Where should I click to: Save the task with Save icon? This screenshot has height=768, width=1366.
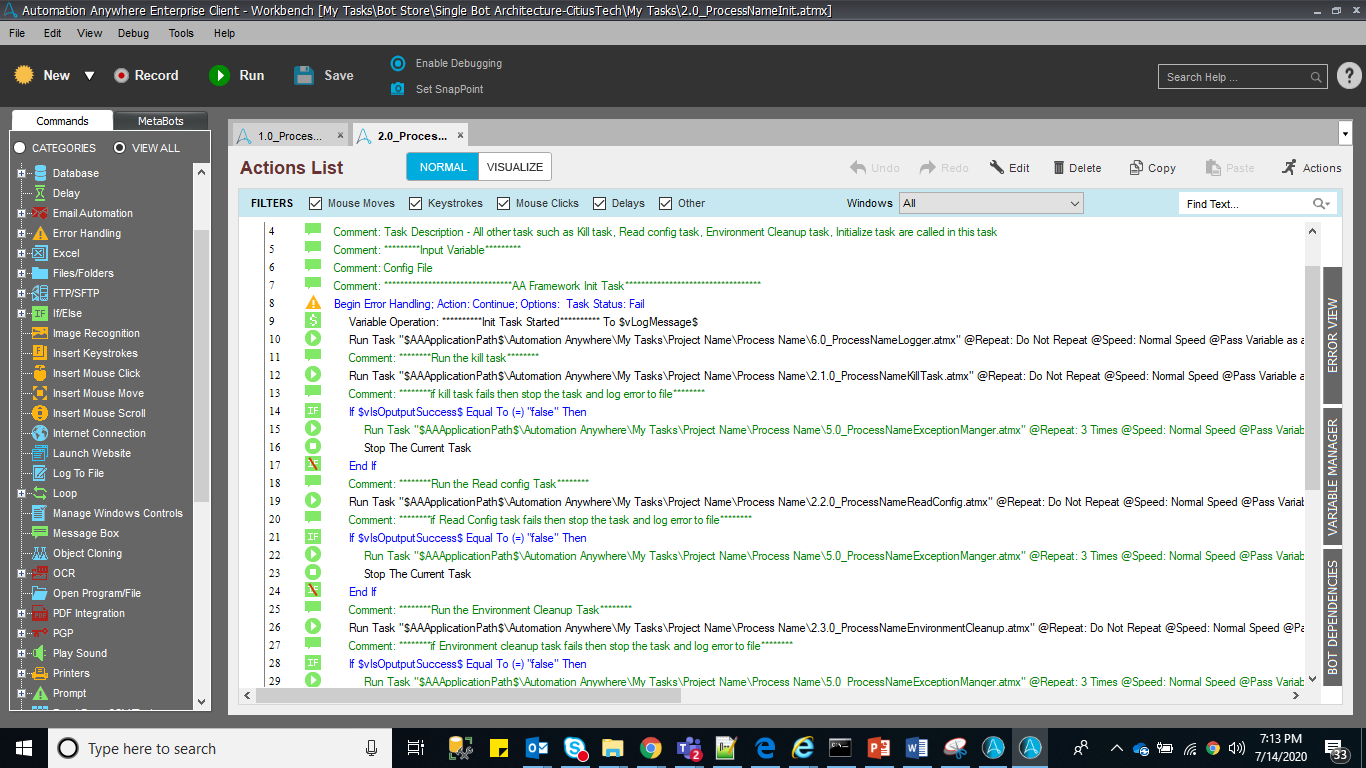[x=304, y=75]
